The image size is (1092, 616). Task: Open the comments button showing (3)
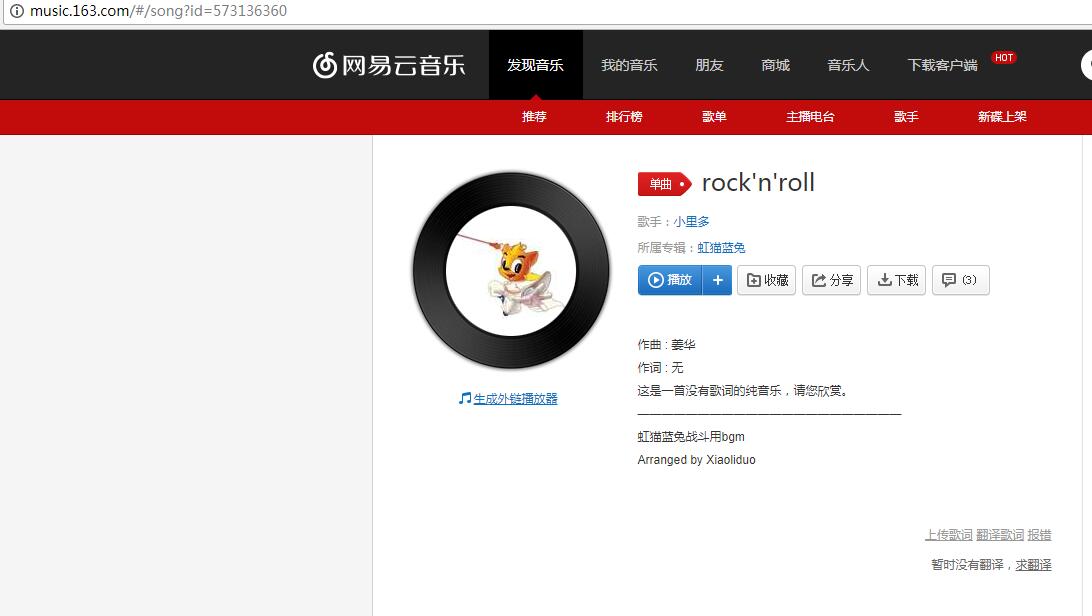click(960, 280)
